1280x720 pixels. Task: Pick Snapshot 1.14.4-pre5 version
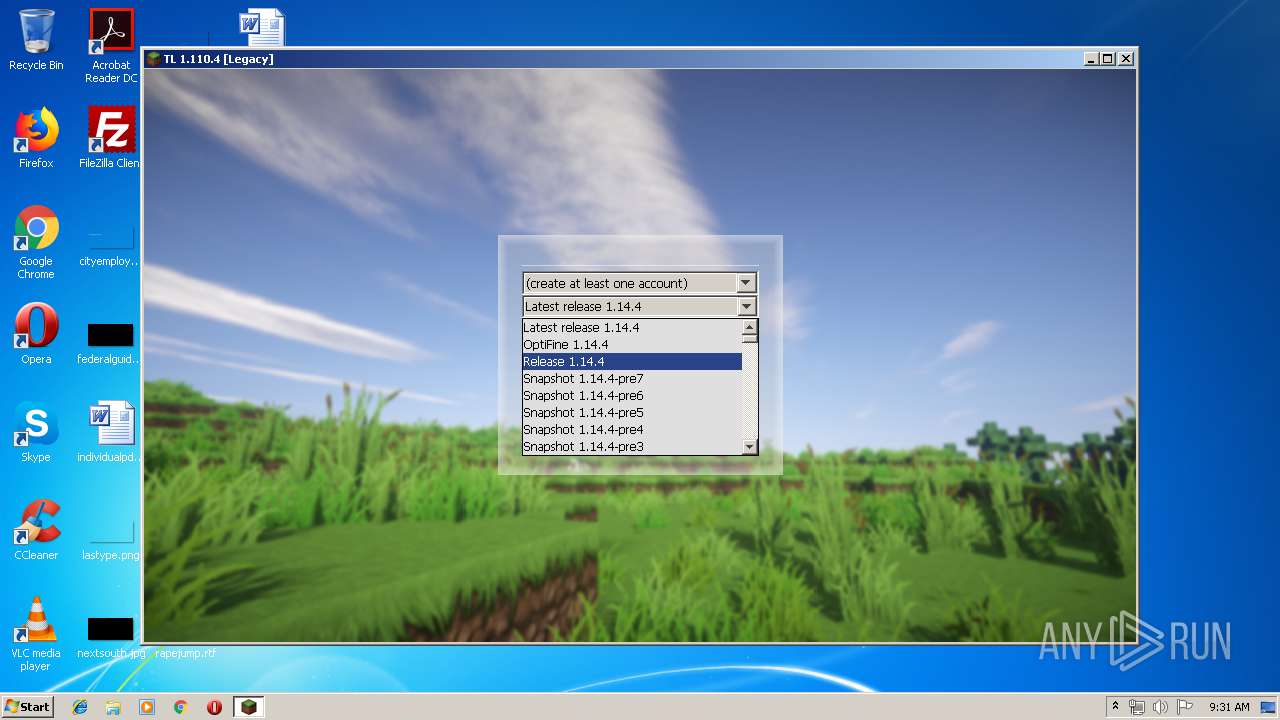(x=632, y=412)
